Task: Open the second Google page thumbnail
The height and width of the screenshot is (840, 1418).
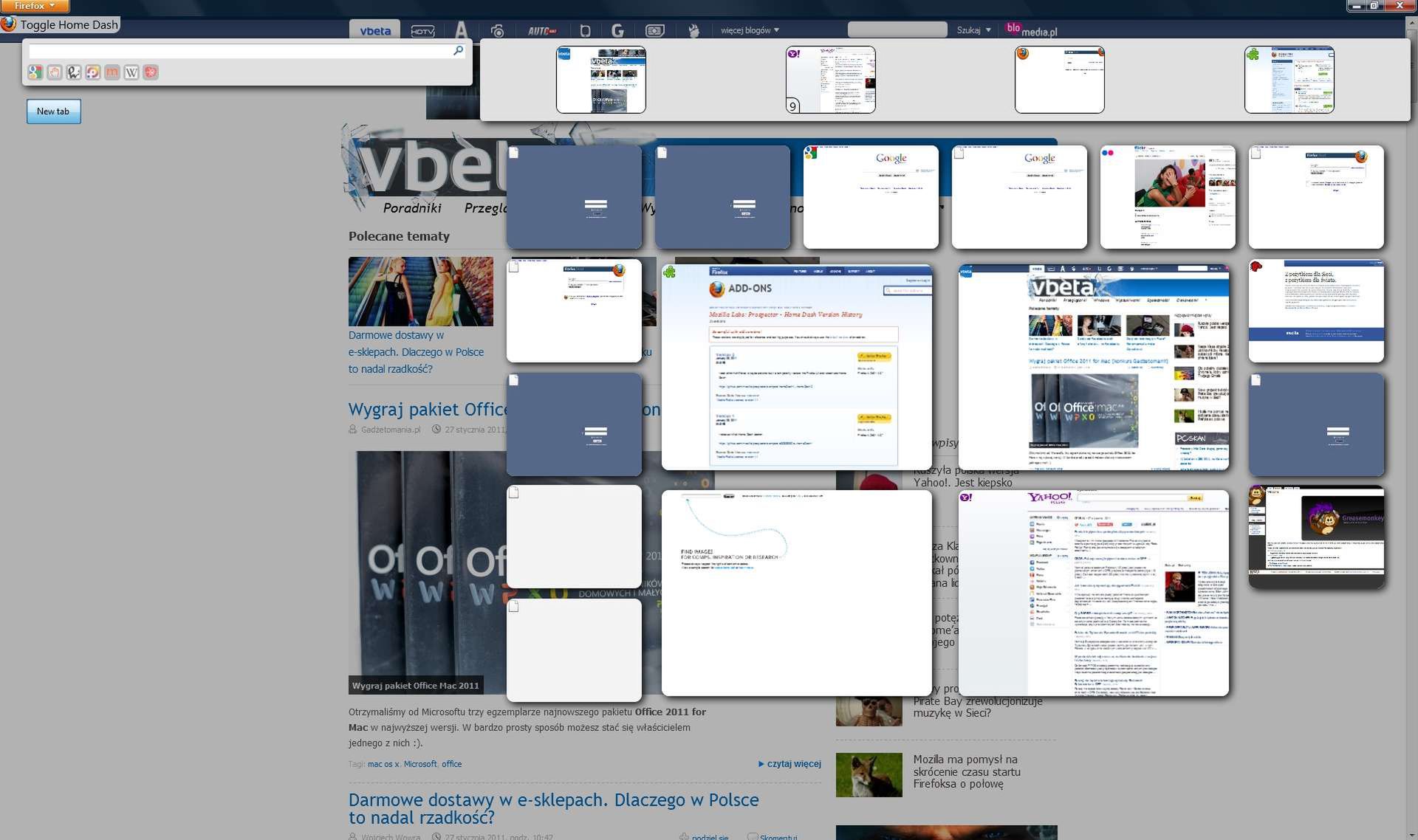Action: click(x=1019, y=197)
